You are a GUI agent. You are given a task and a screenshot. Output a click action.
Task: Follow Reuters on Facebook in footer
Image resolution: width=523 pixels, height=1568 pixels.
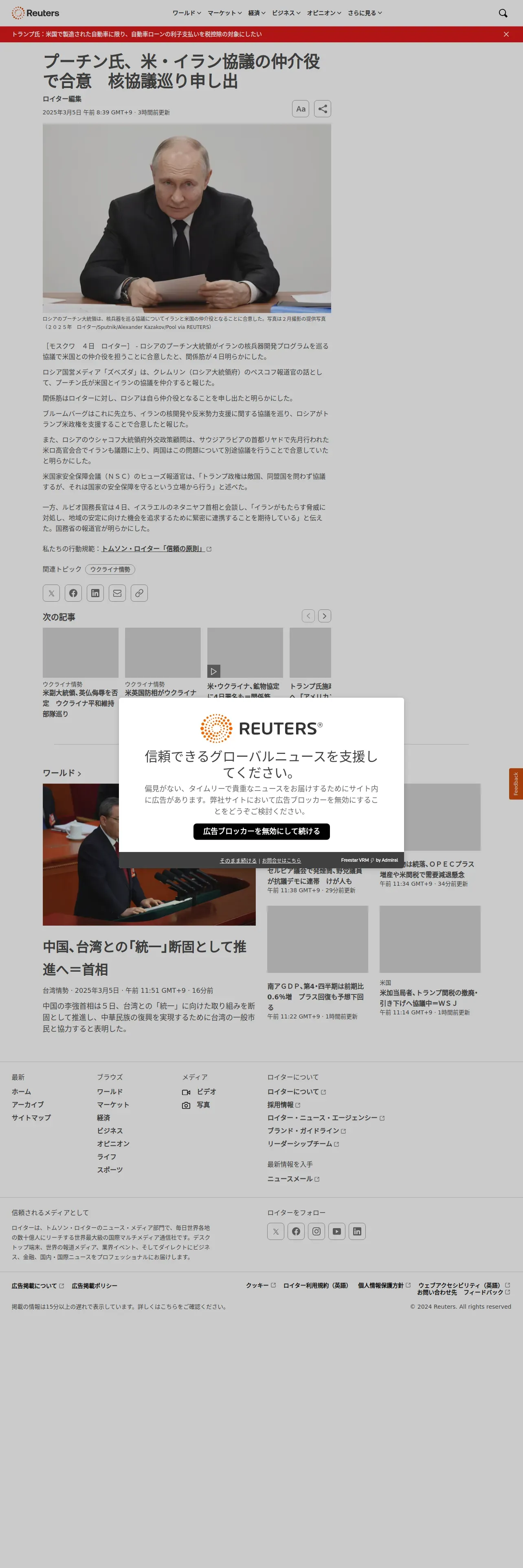(296, 1231)
